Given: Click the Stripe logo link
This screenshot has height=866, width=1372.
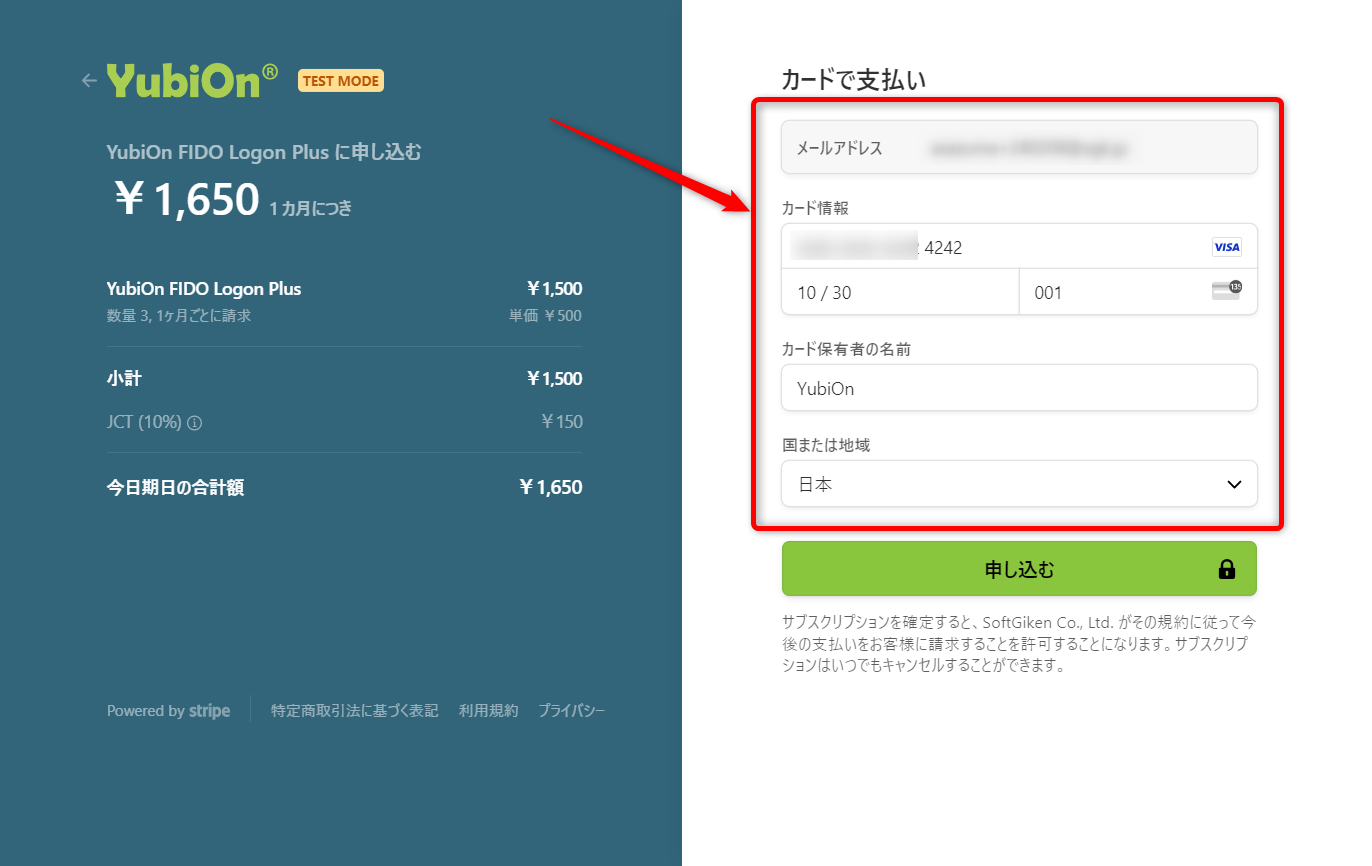Looking at the screenshot, I should click(209, 711).
